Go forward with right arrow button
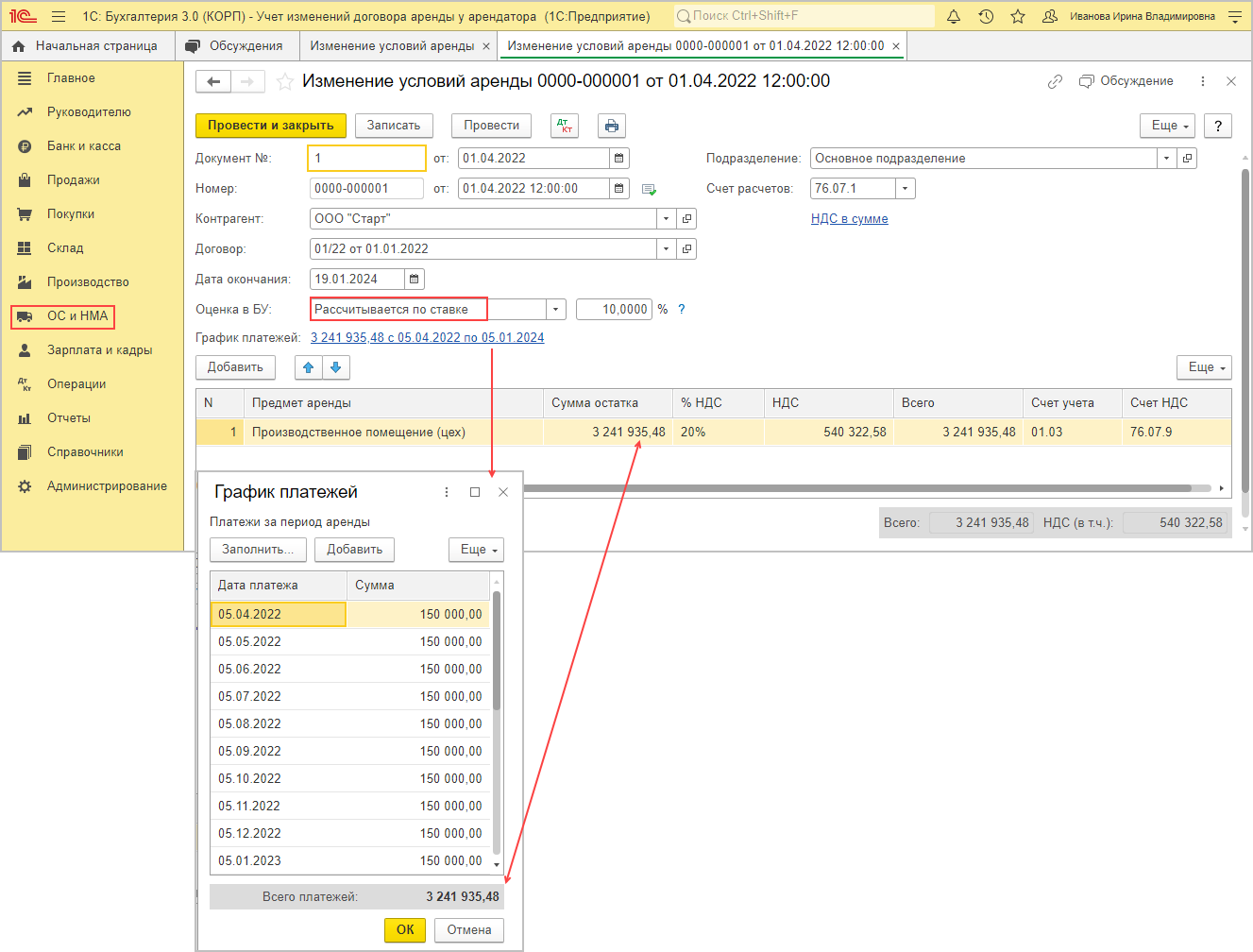Image resolution: width=1253 pixels, height=952 pixels. 247,82
